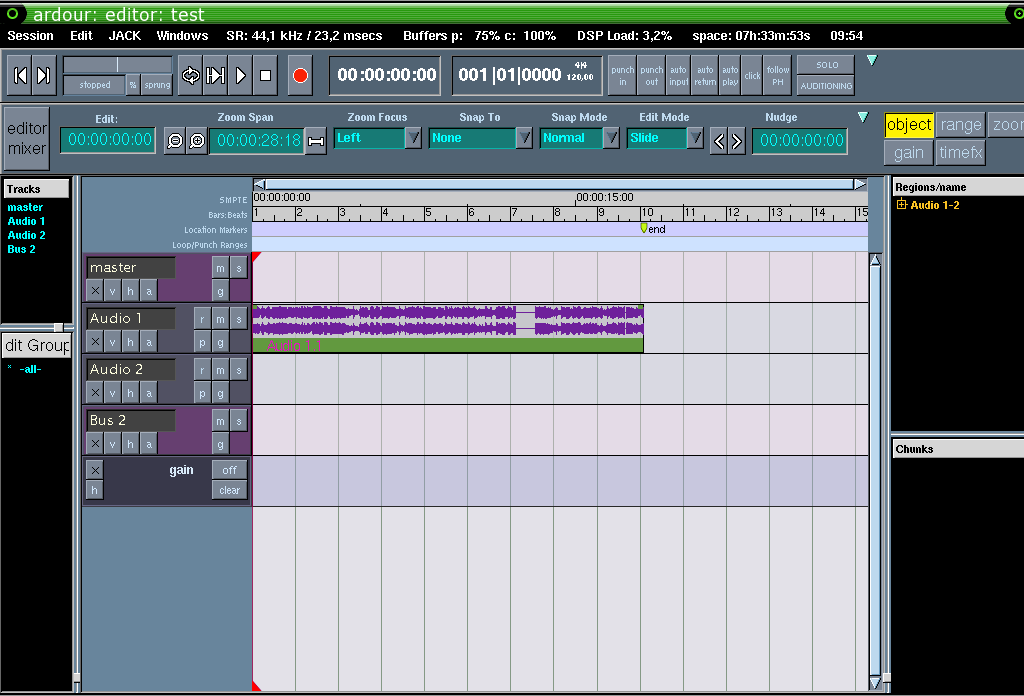Close the gain automation lane with X
The width and height of the screenshot is (1024, 696).
tap(95, 470)
